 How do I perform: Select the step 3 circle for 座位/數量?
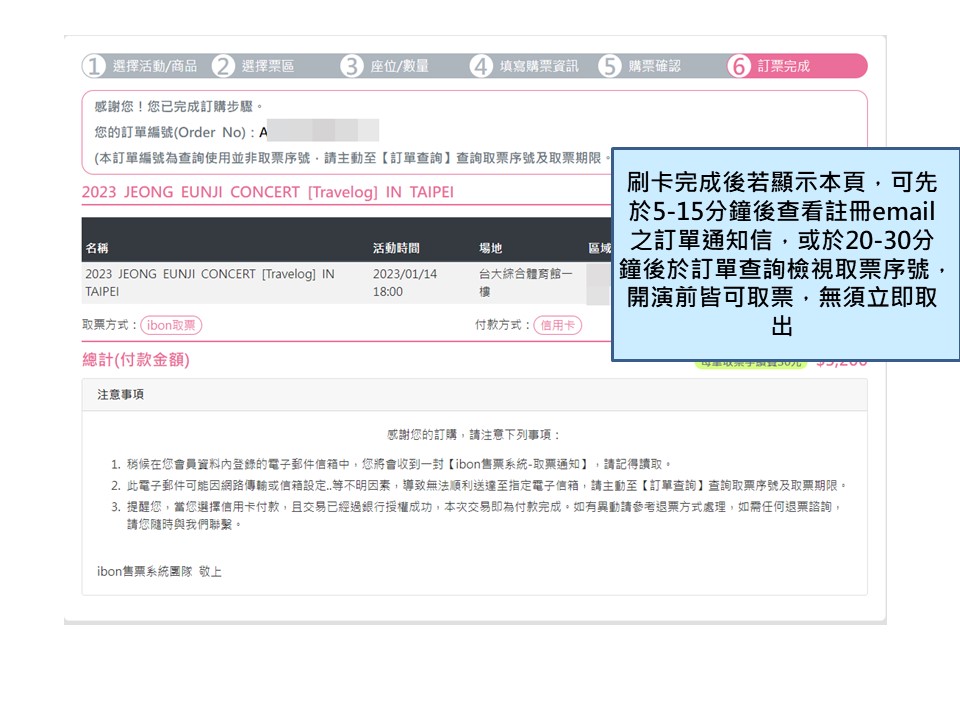352,67
